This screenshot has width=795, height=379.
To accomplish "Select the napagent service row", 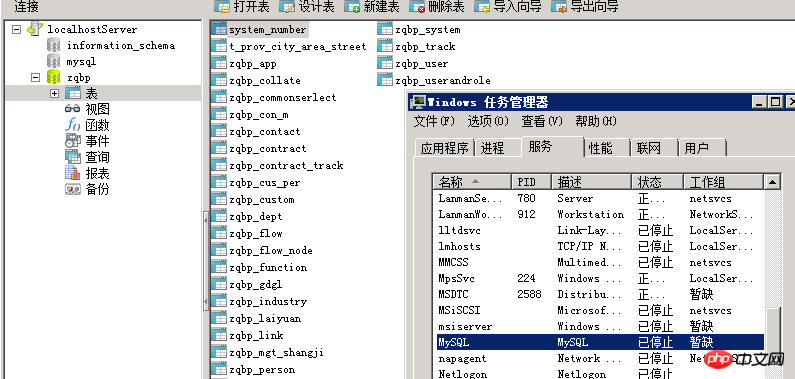I will pos(600,358).
